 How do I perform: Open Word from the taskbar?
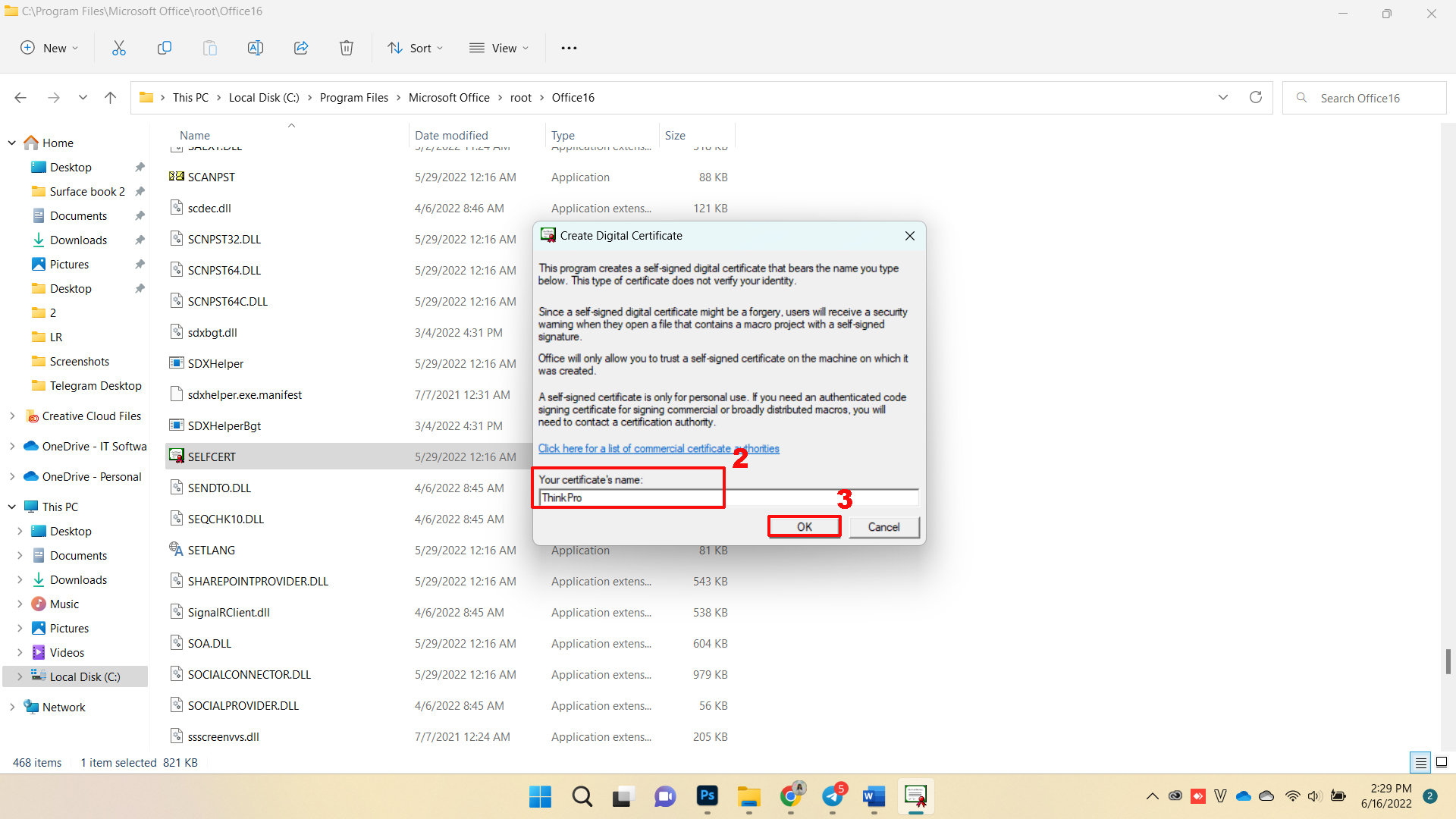point(874,796)
